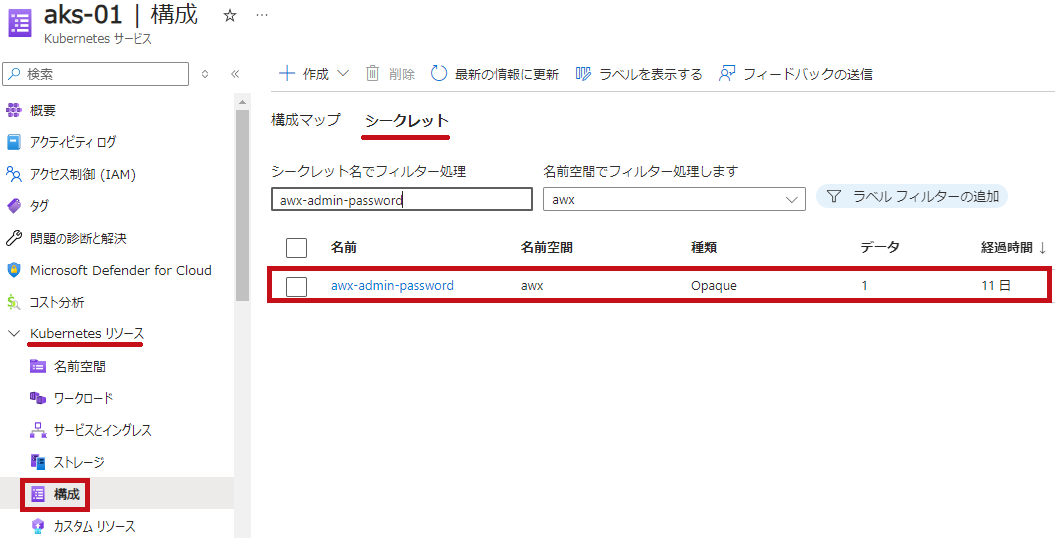Open サービスとイングレス tree item text
The image size is (1055, 538).
(103, 430)
